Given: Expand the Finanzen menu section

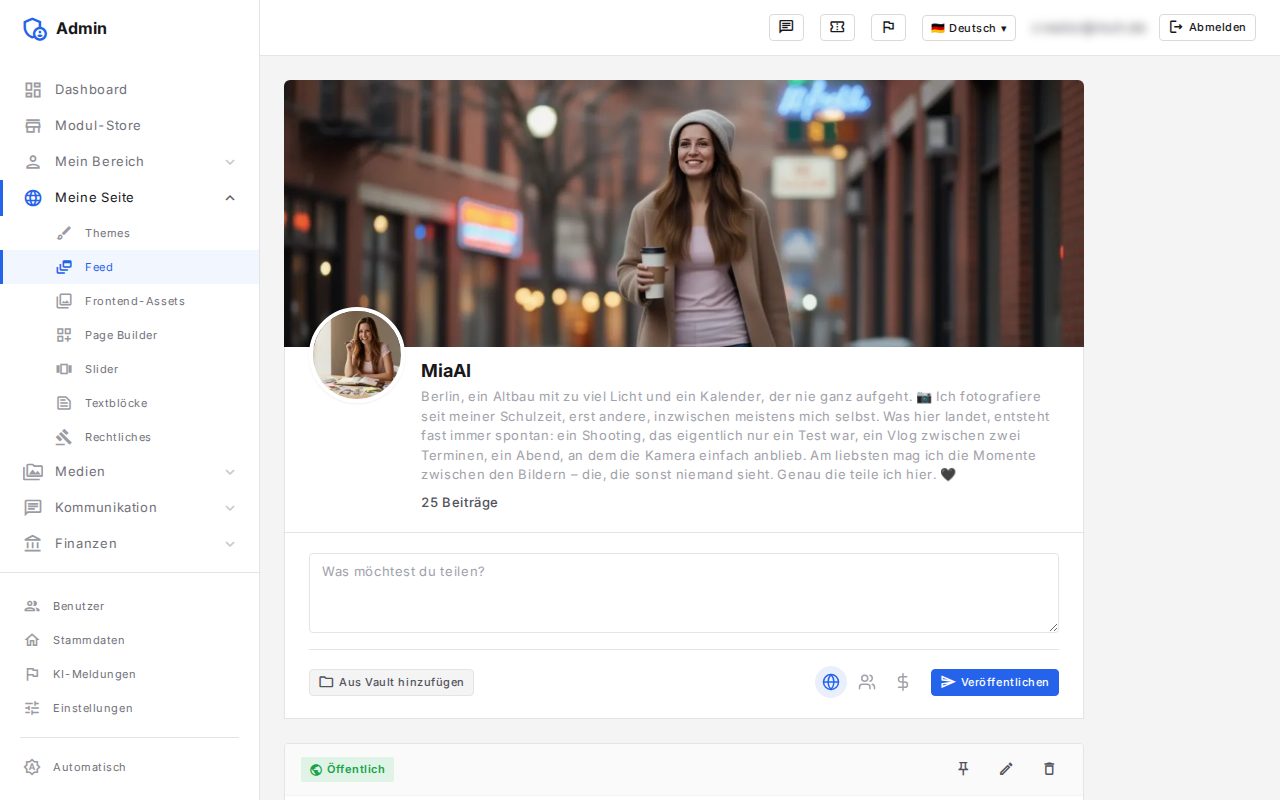Looking at the screenshot, I should click(130, 544).
